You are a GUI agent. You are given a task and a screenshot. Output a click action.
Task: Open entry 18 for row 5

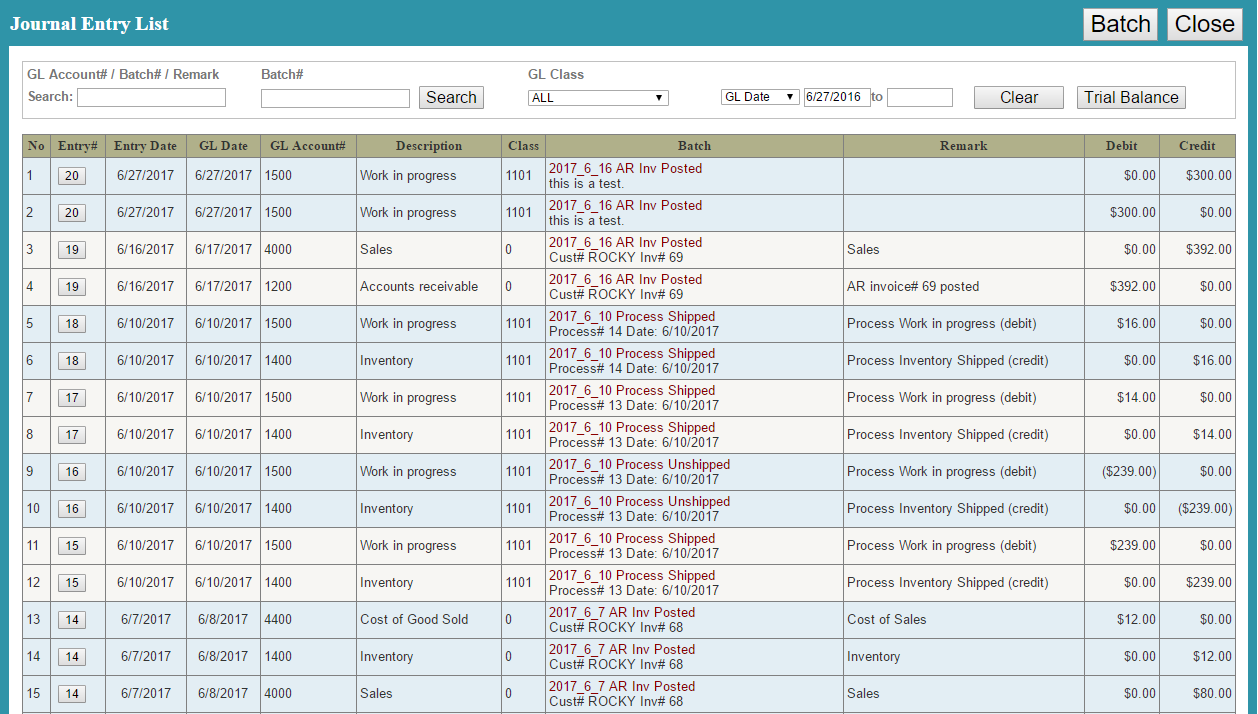(71, 324)
